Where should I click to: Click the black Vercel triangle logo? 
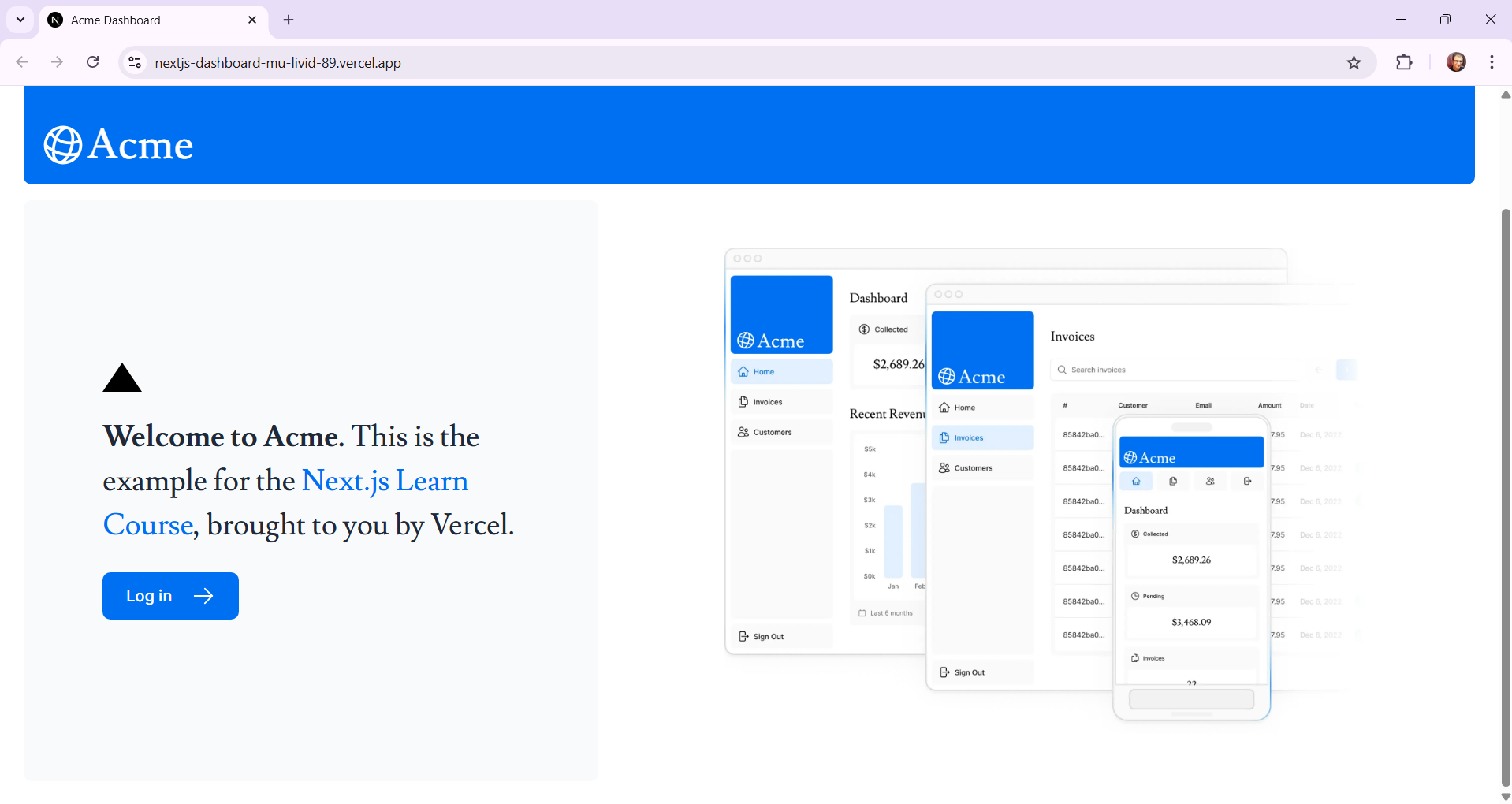[122, 378]
